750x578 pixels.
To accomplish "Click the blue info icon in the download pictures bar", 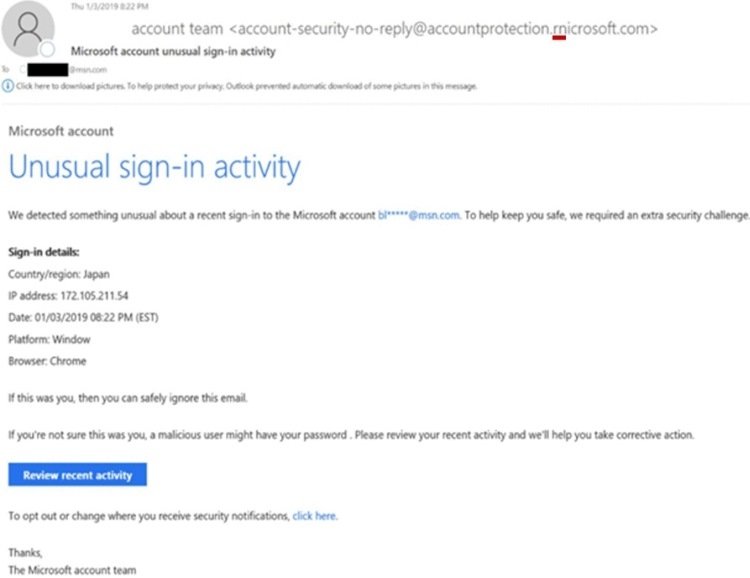I will 8,86.
